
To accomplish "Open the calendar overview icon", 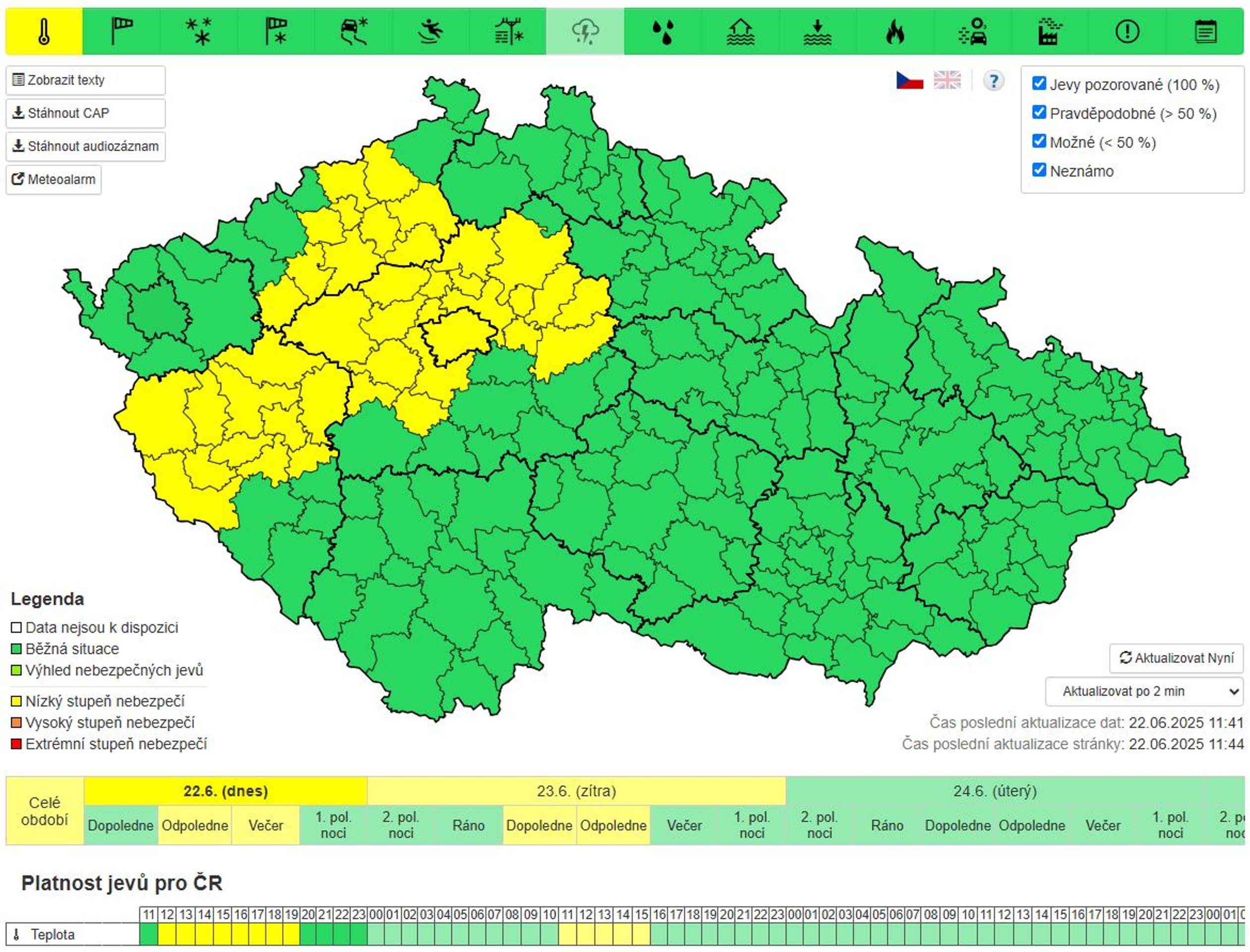I will pyautogui.click(x=1205, y=31).
